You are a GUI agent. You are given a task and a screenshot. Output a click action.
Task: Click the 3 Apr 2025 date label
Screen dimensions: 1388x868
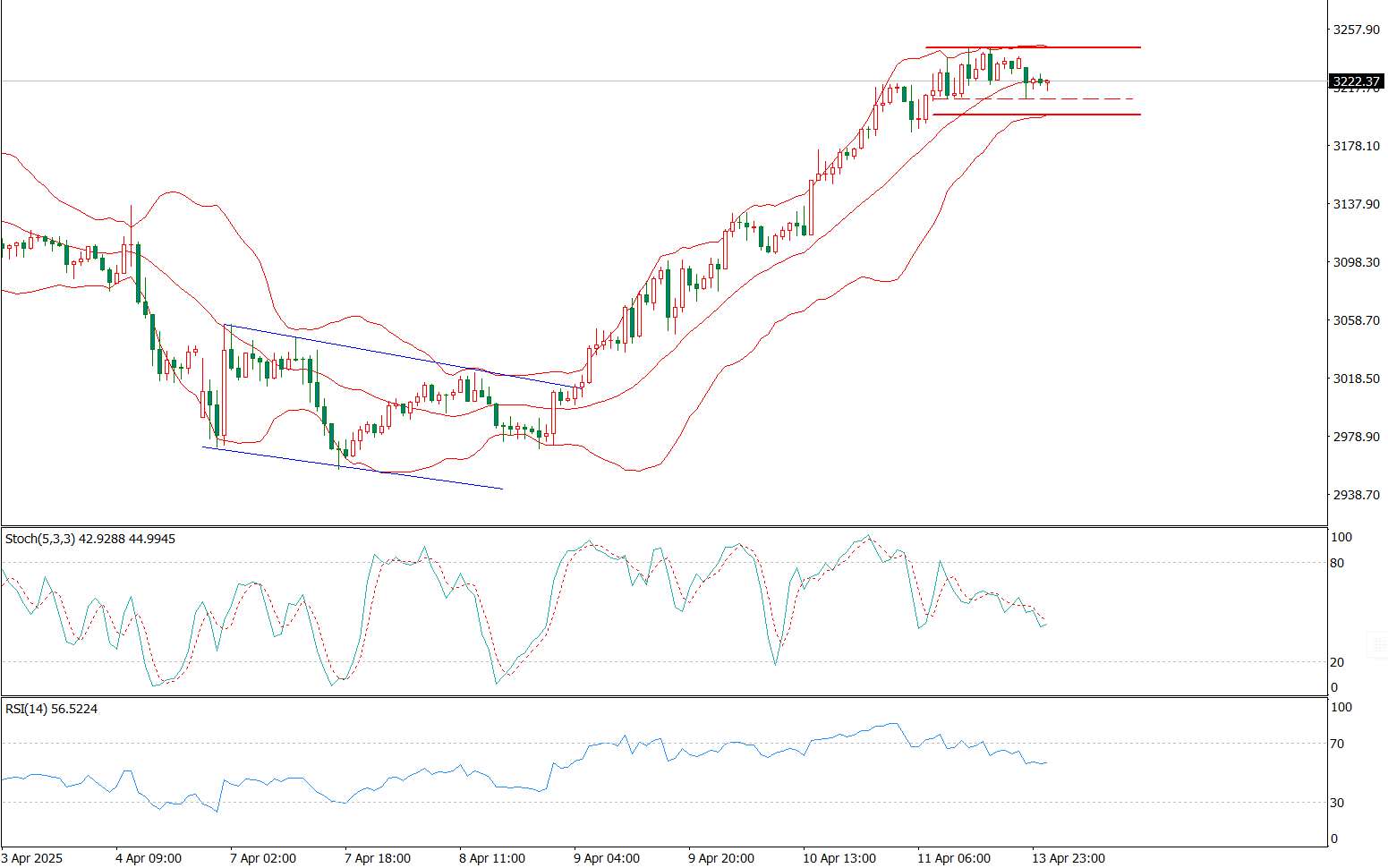click(32, 858)
